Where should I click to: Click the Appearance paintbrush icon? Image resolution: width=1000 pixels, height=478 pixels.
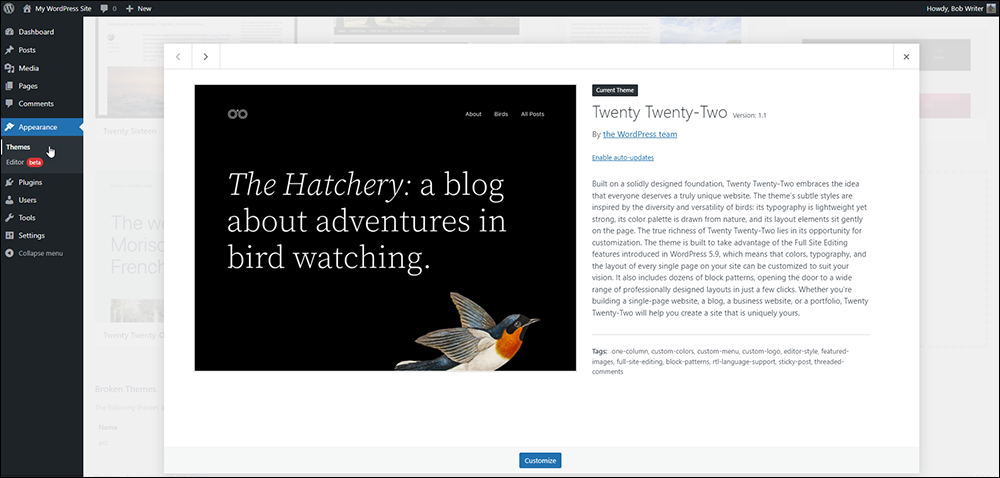coord(9,127)
